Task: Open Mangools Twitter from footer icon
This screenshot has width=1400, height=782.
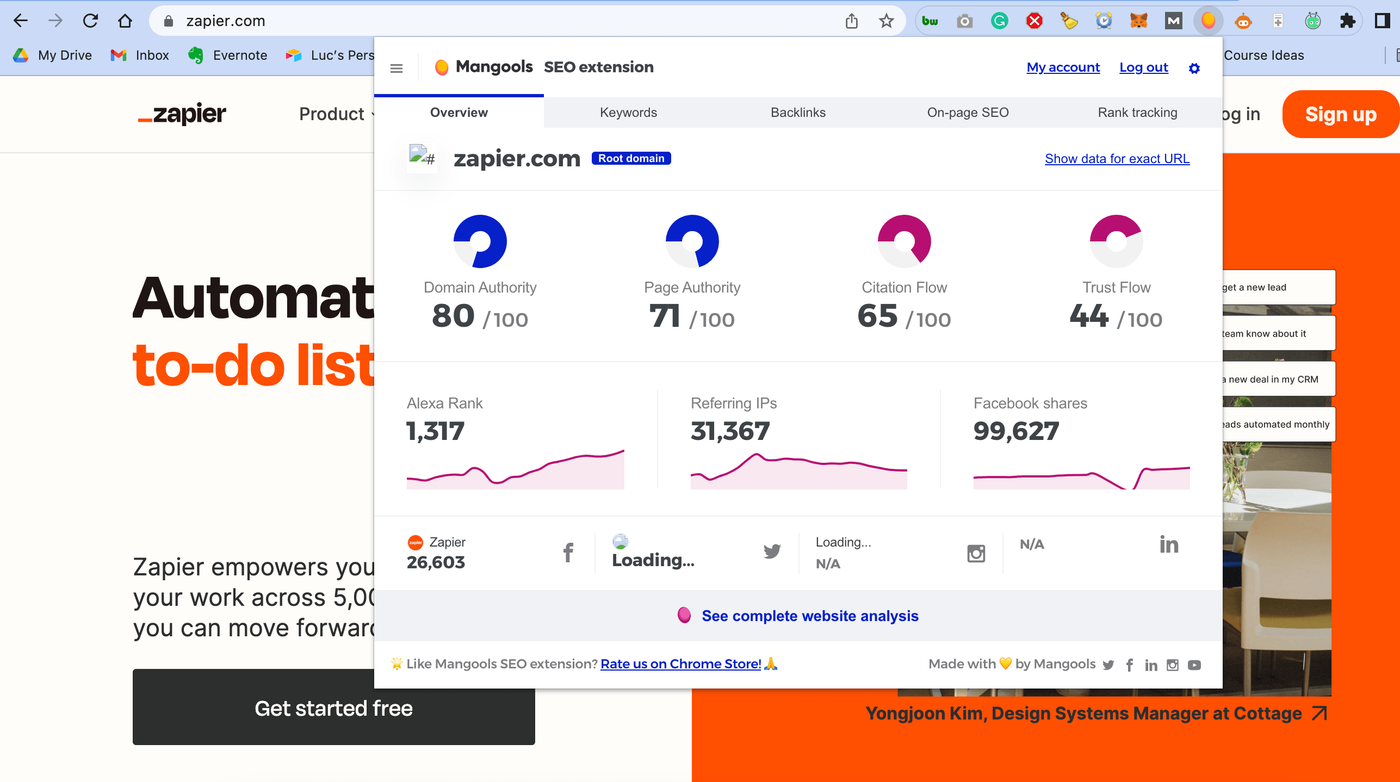Action: click(x=1108, y=665)
